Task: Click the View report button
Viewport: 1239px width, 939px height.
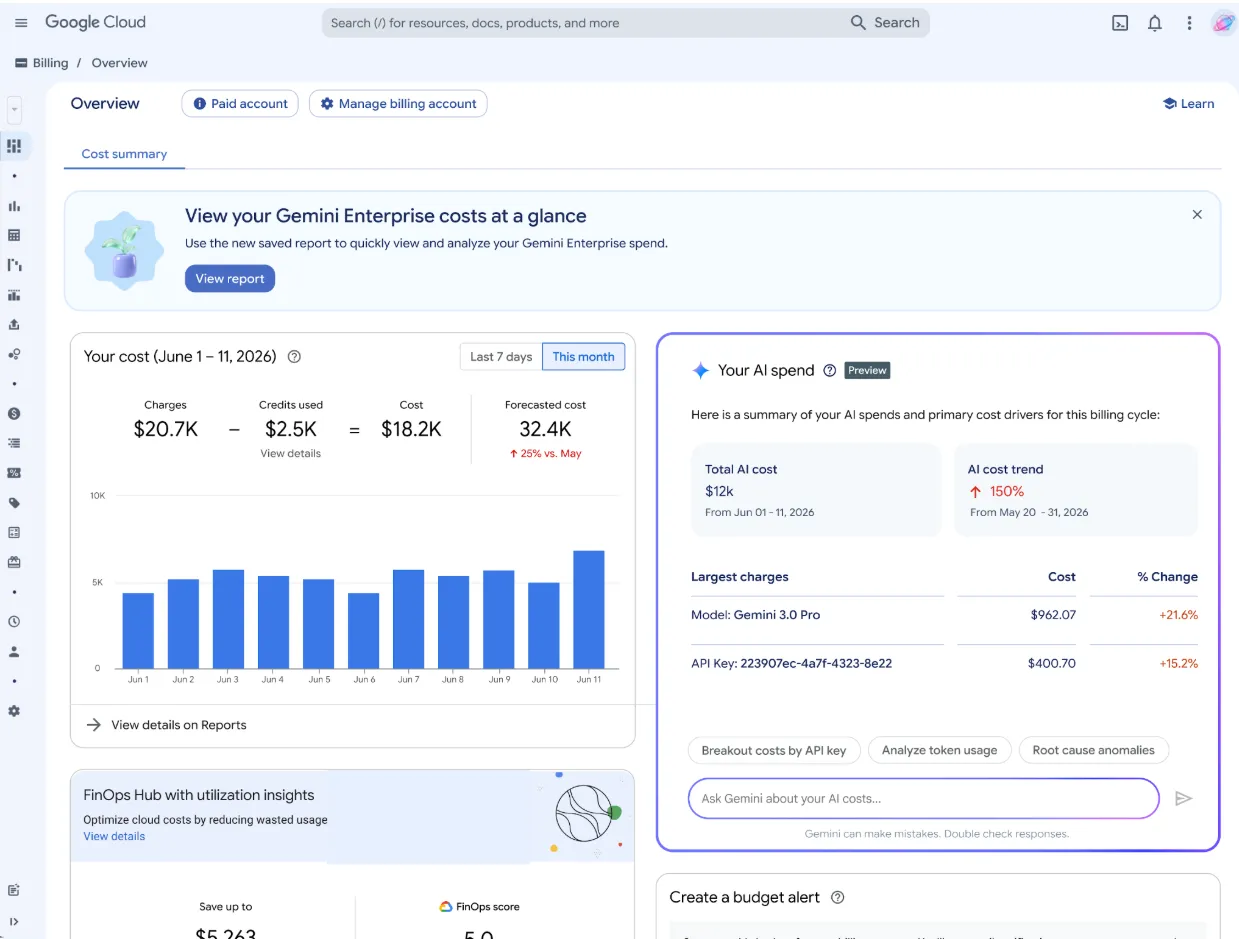Action: click(x=230, y=279)
